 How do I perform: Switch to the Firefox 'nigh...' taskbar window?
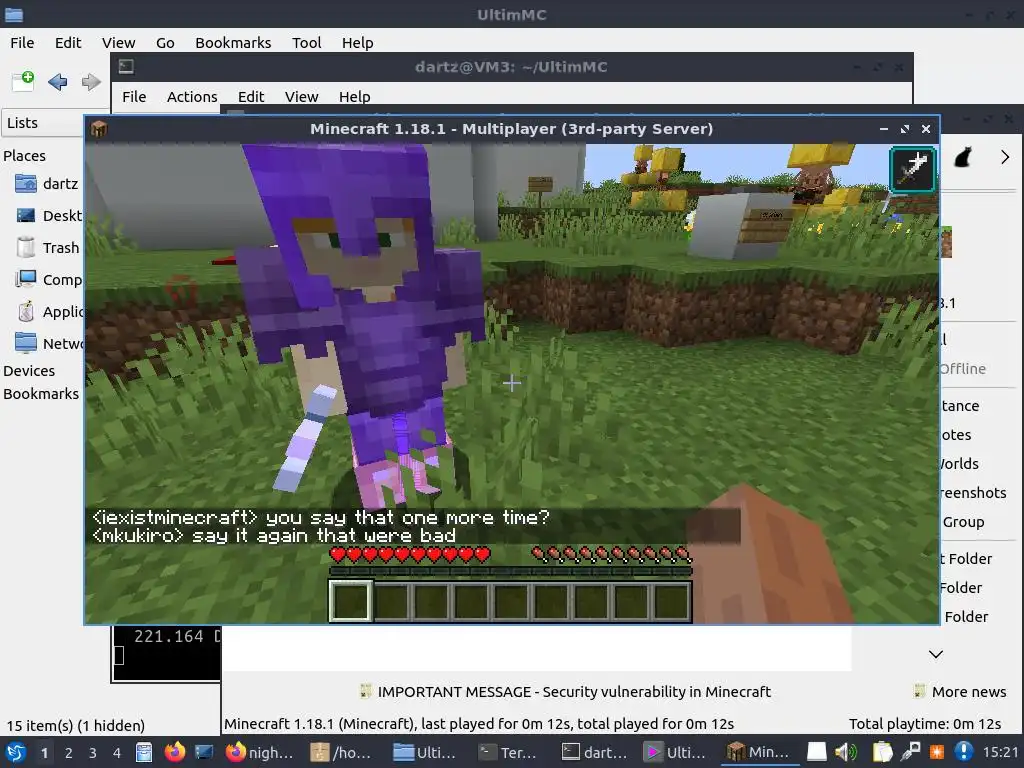[x=260, y=752]
